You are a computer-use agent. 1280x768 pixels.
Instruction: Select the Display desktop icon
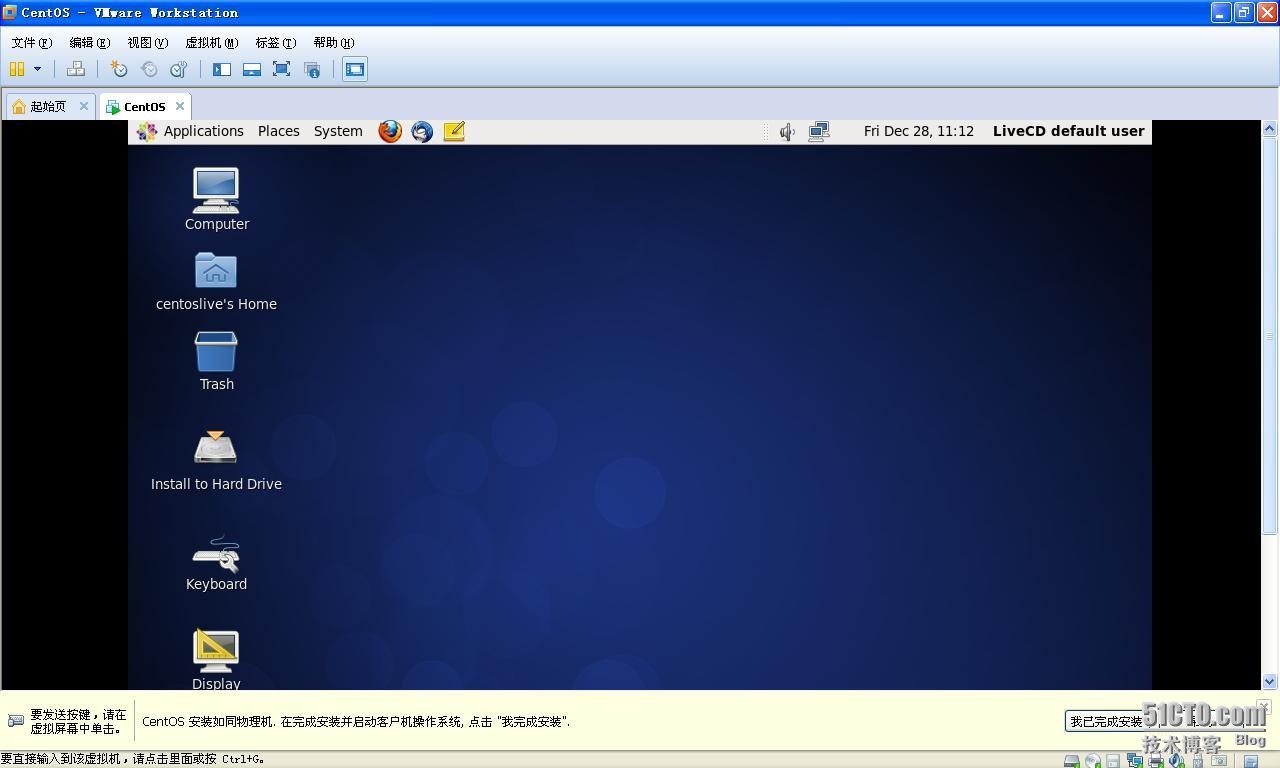(216, 659)
